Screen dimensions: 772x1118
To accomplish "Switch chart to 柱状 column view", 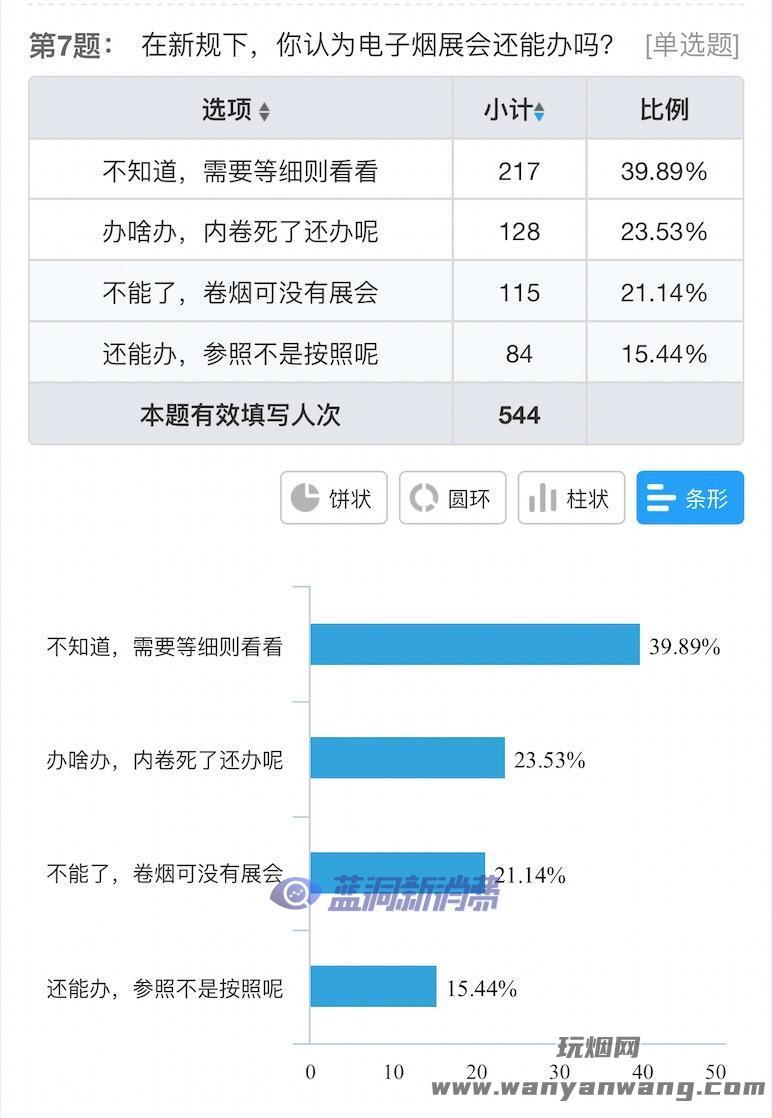I will coord(572,498).
